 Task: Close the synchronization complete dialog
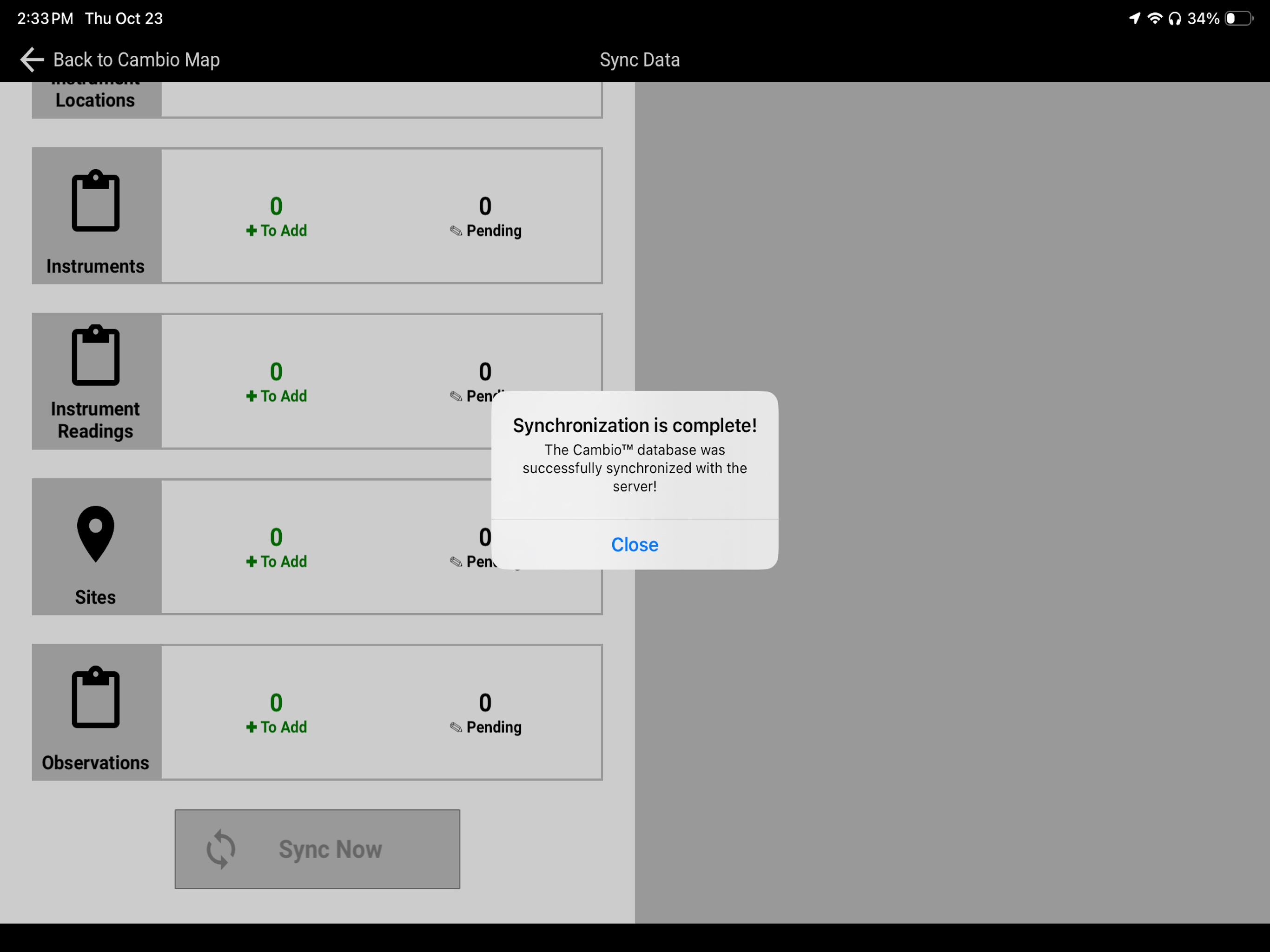tap(635, 544)
